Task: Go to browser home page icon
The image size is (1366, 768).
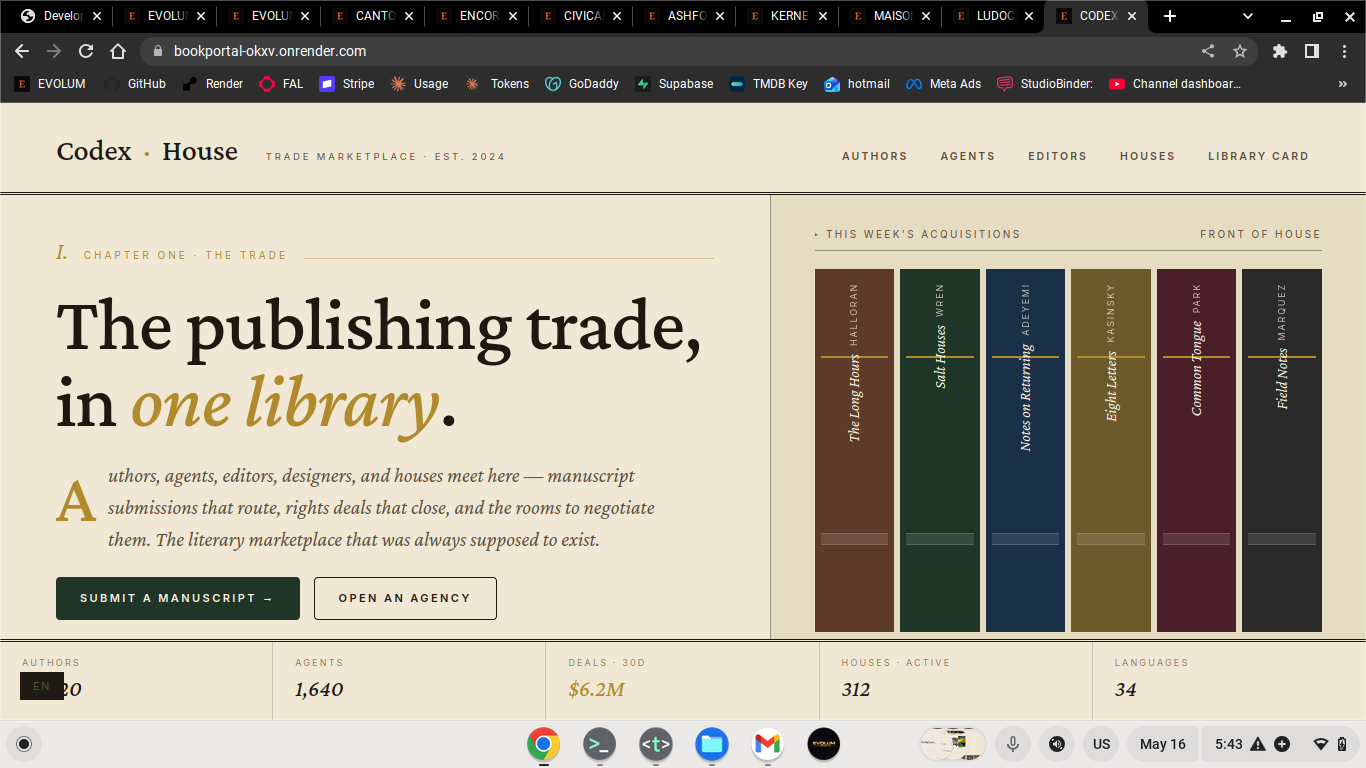Action: coord(118,51)
